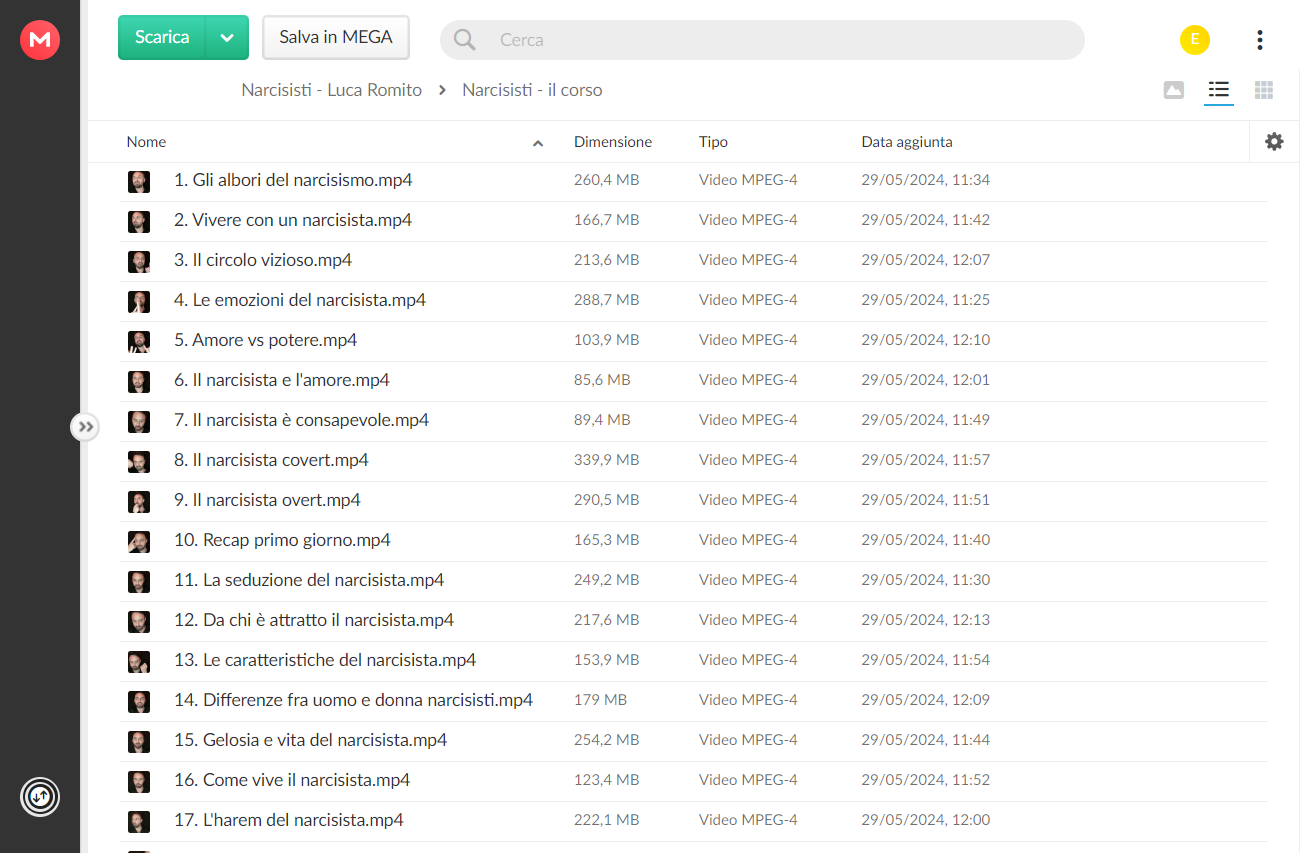Toggle Nome column sort arrow
1300x853 pixels.
click(538, 143)
